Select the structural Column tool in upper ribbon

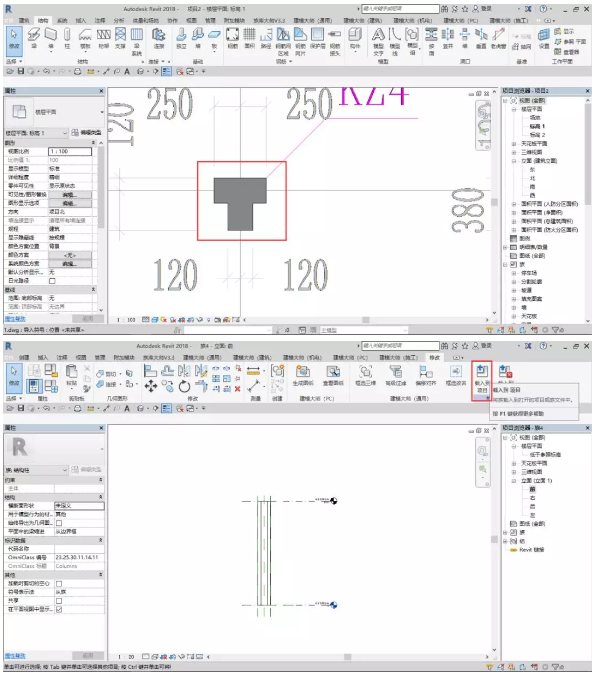(x=67, y=38)
